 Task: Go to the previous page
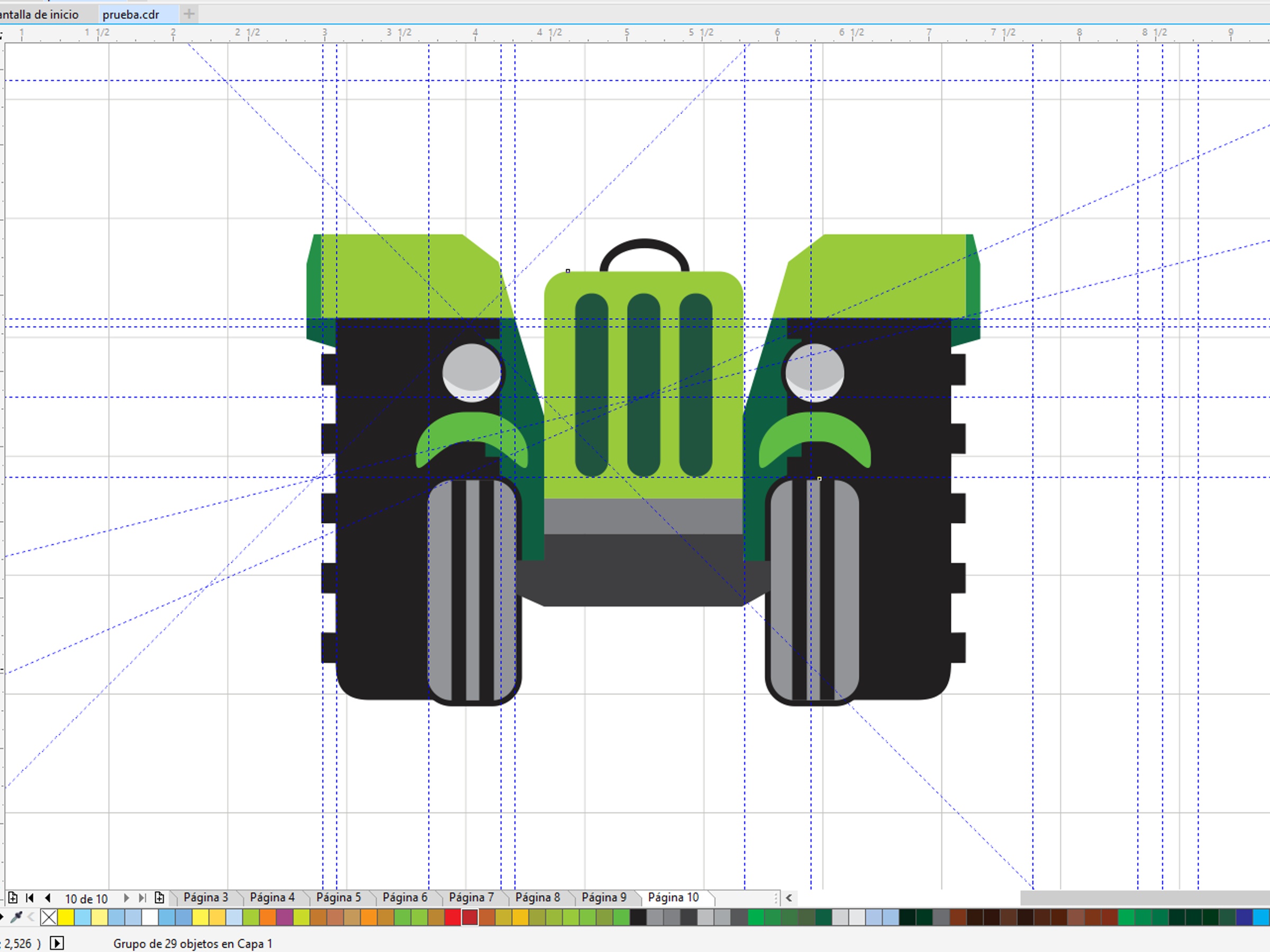tap(48, 898)
